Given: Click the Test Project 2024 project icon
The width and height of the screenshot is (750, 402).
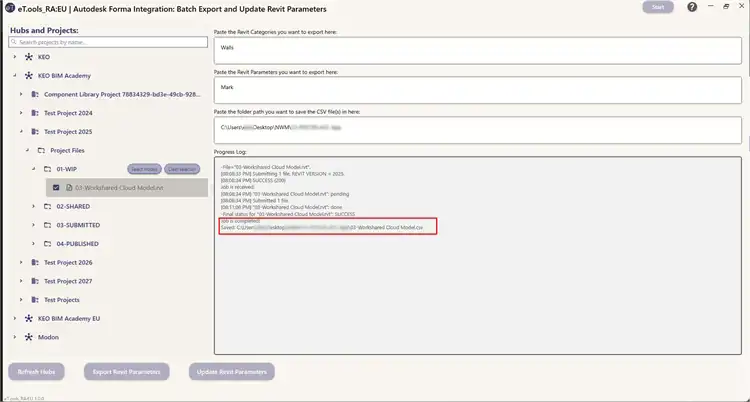Looking at the screenshot, I should pyautogui.click(x=34, y=113).
